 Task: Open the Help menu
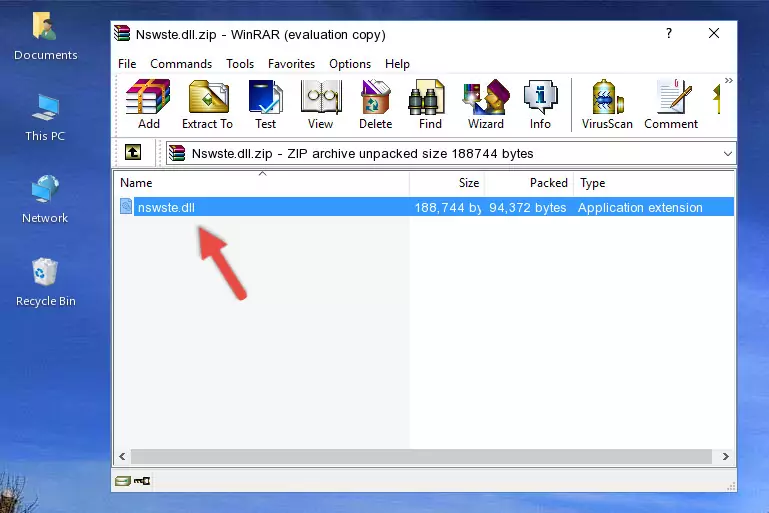397,64
